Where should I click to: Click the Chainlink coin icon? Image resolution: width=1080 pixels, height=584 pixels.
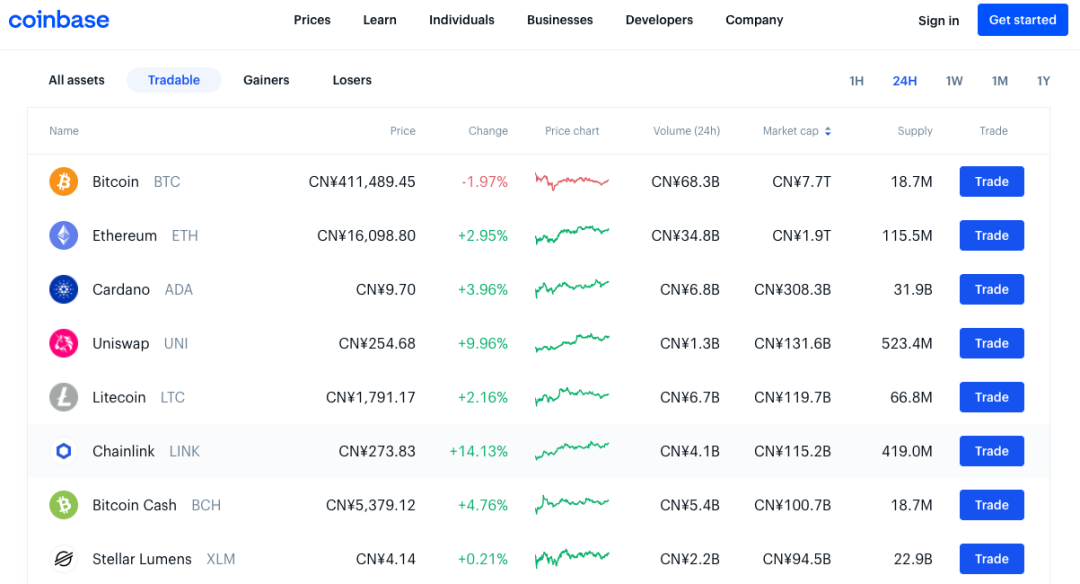point(63,451)
